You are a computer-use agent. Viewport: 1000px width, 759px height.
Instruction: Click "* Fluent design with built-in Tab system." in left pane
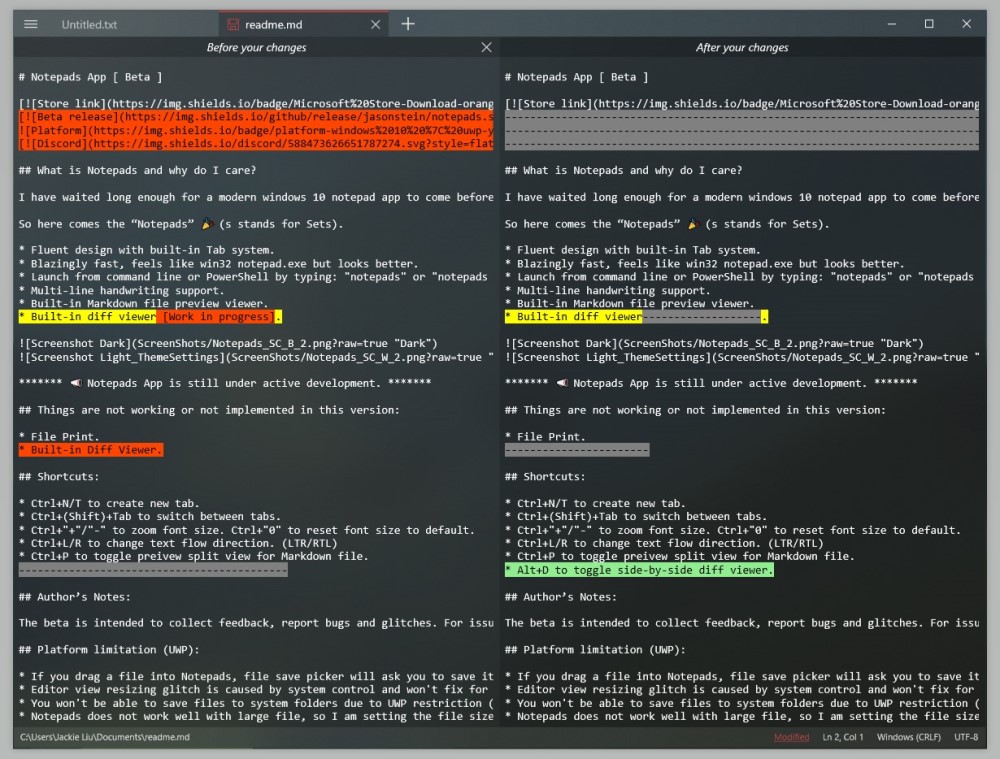pyautogui.click(x=147, y=250)
